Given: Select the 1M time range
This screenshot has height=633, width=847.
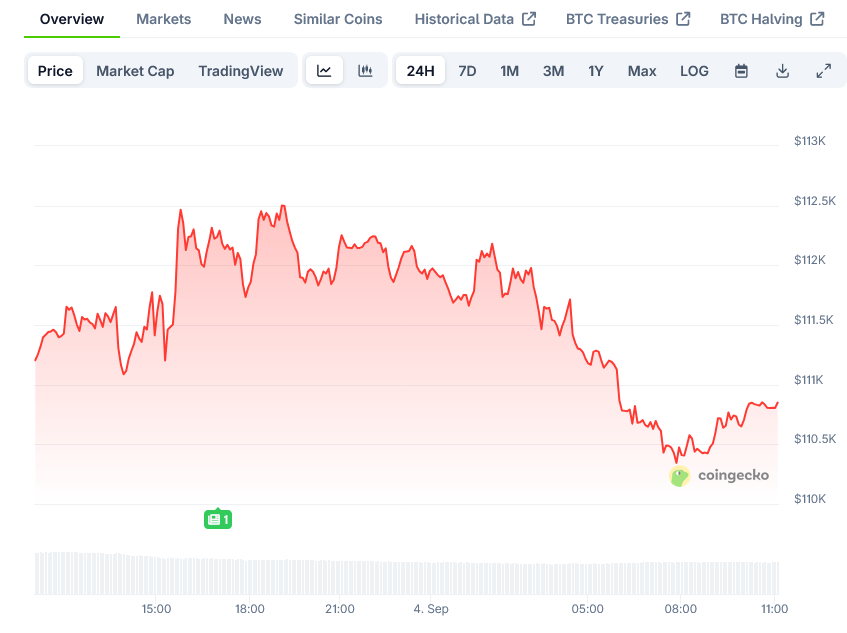Looking at the screenshot, I should (509, 71).
